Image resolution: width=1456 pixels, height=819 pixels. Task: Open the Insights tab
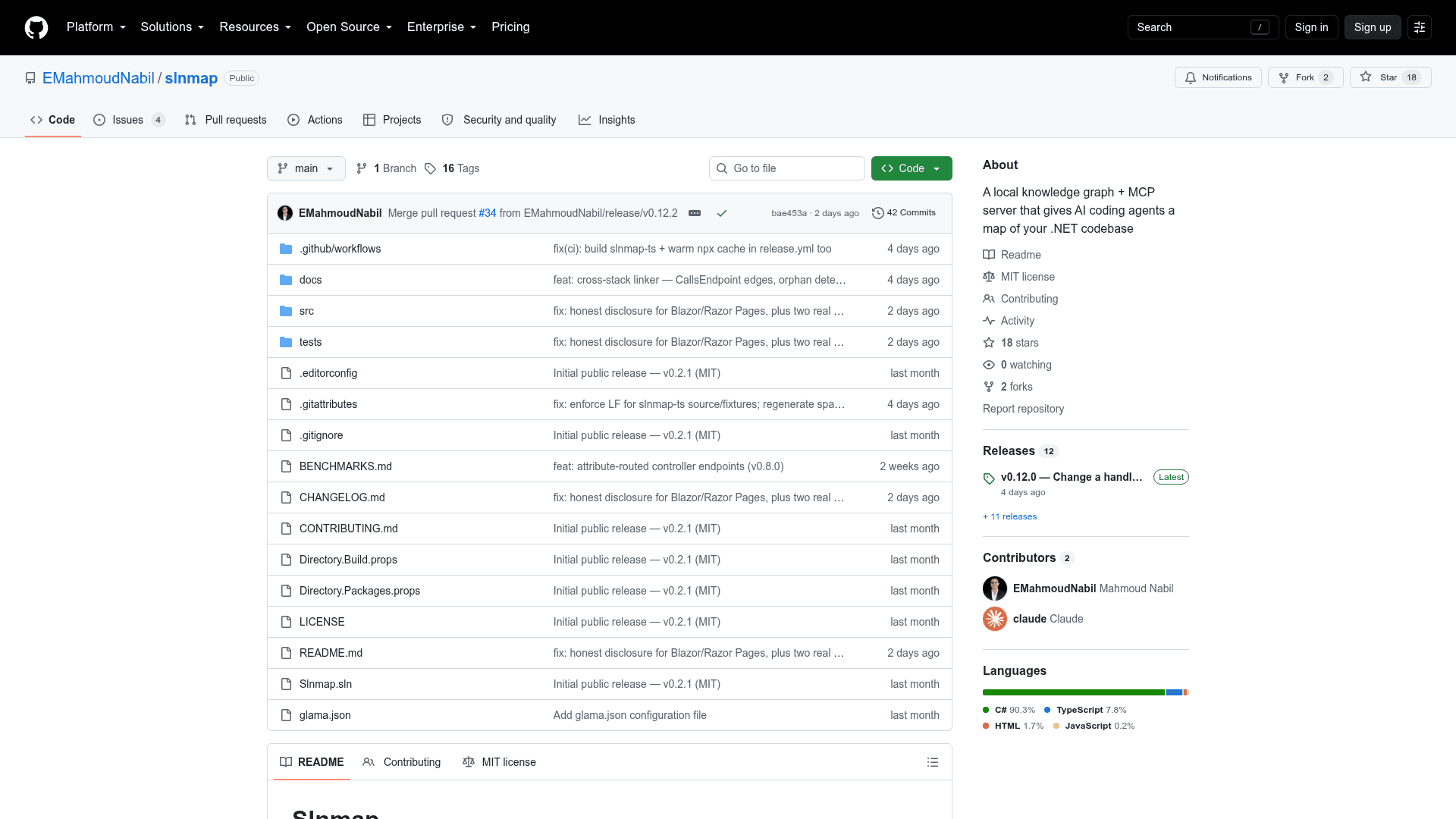click(x=607, y=120)
